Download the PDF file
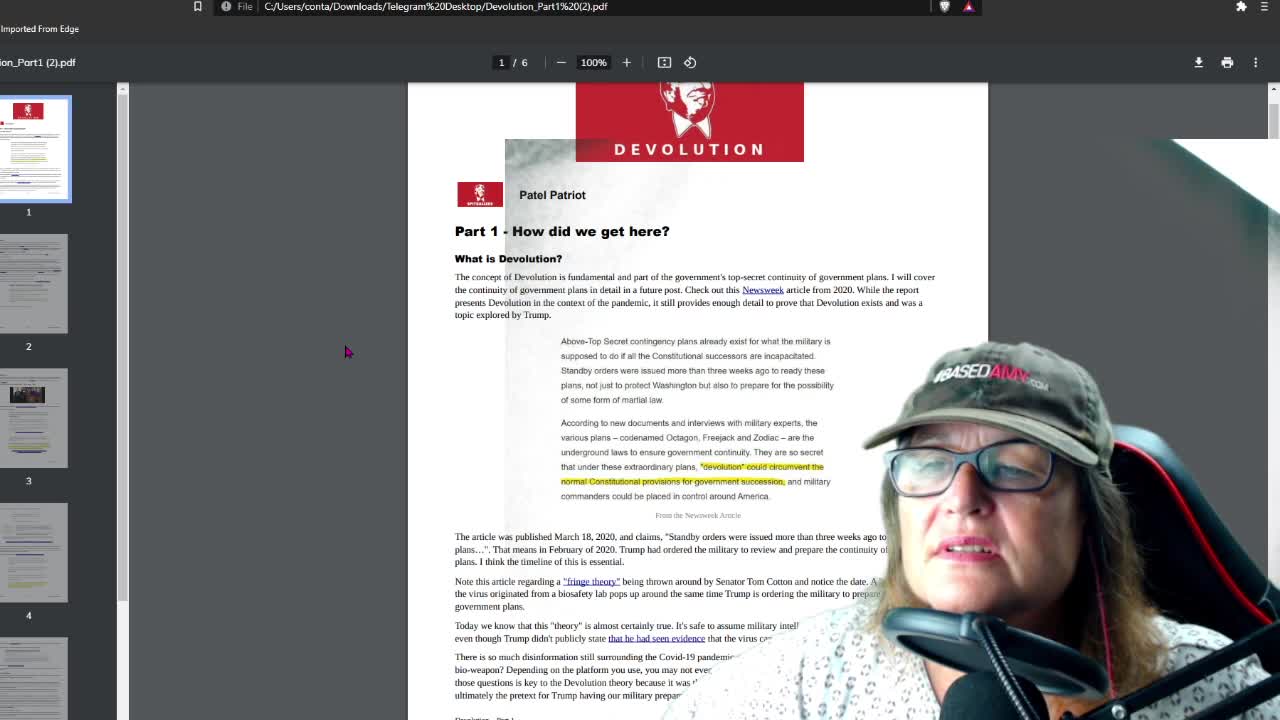The width and height of the screenshot is (1280, 720). tap(1198, 63)
